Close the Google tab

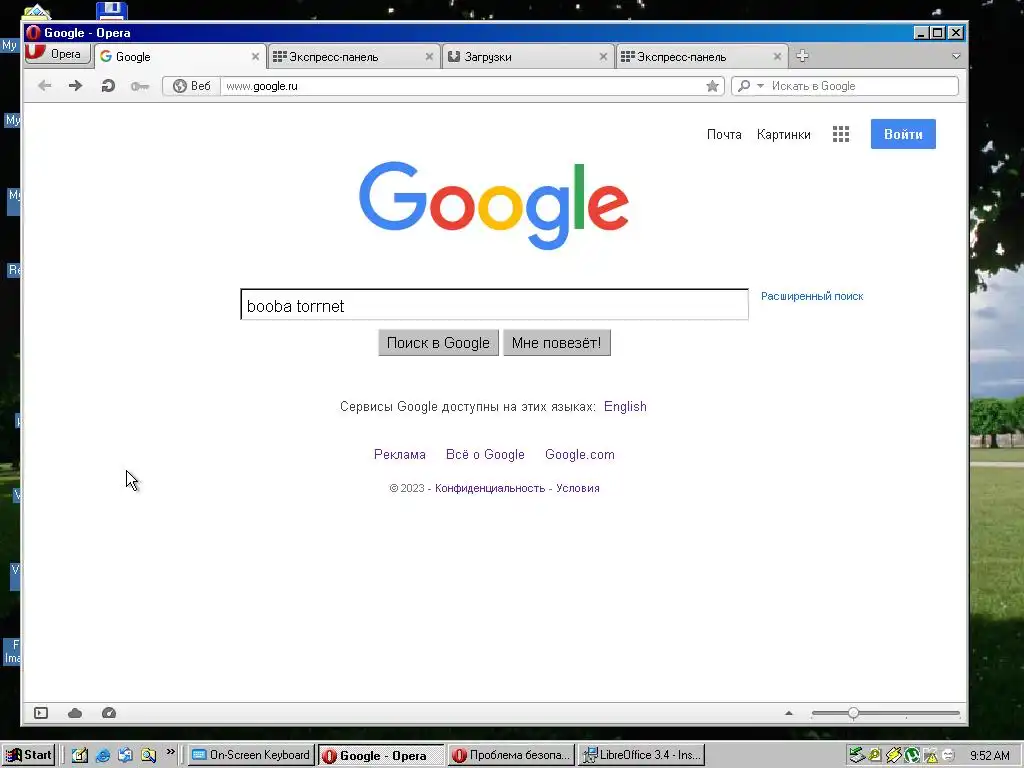pos(255,57)
